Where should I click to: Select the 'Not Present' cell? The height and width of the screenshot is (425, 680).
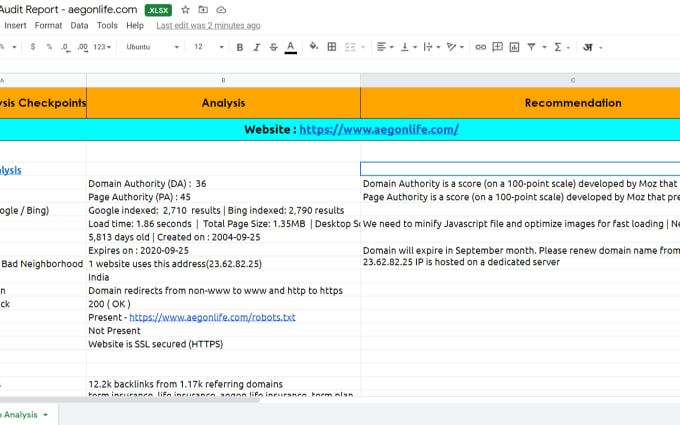[223, 330]
